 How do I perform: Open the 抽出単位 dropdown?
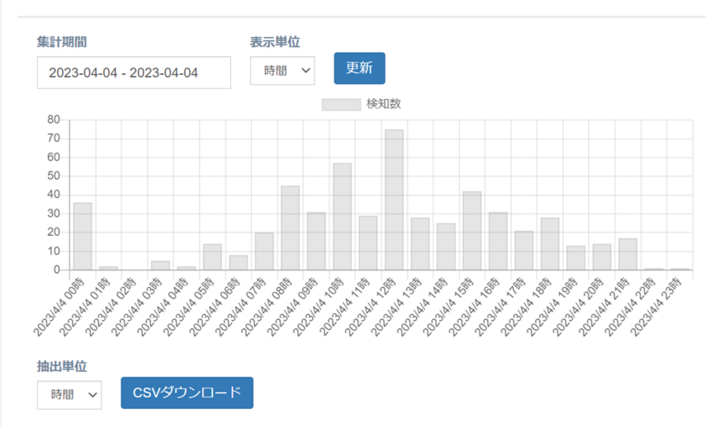coord(69,394)
